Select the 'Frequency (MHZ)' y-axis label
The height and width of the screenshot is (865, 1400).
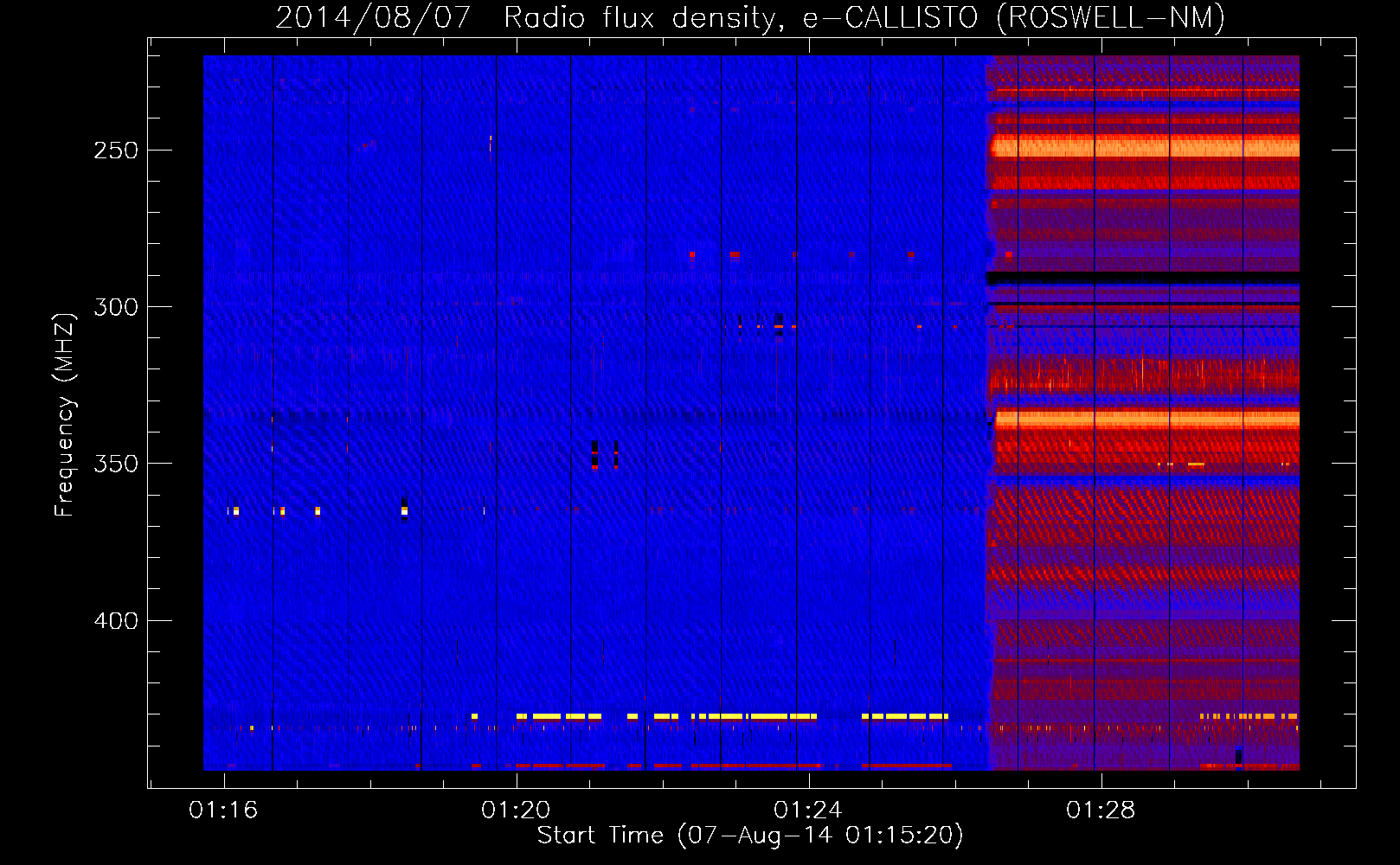tap(65, 414)
